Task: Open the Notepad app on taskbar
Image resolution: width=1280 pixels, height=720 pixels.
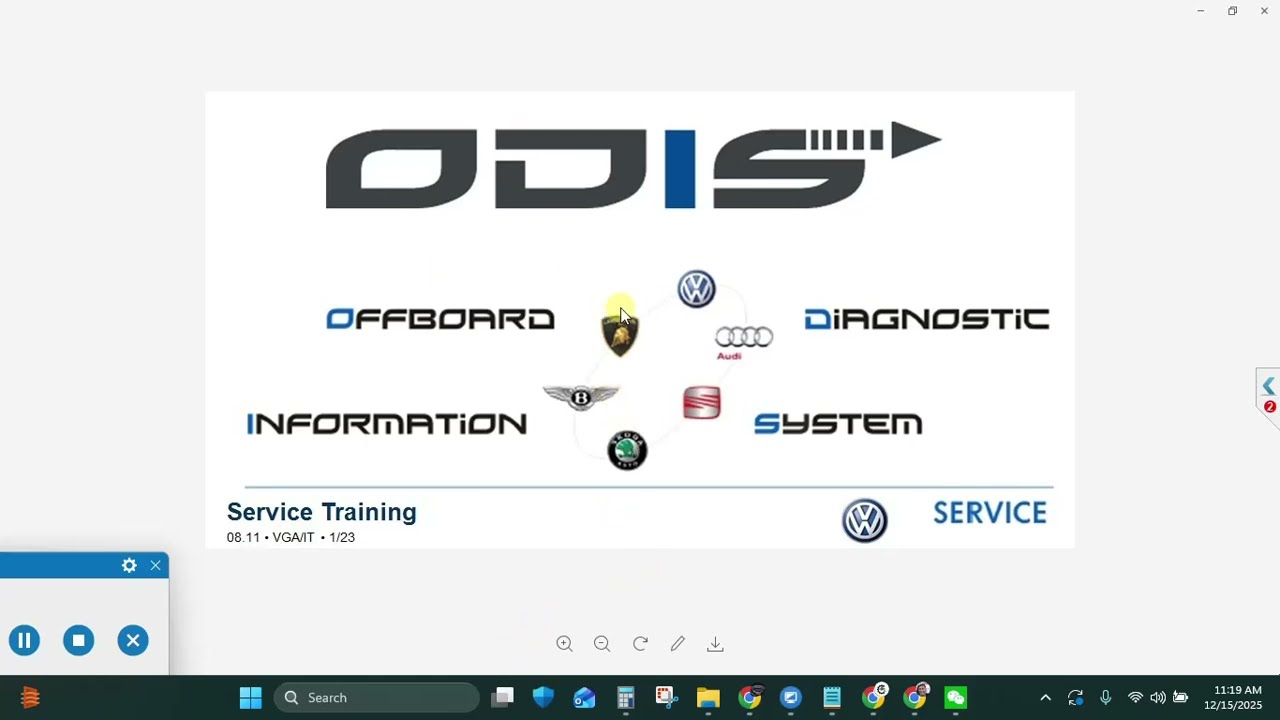Action: tap(832, 698)
